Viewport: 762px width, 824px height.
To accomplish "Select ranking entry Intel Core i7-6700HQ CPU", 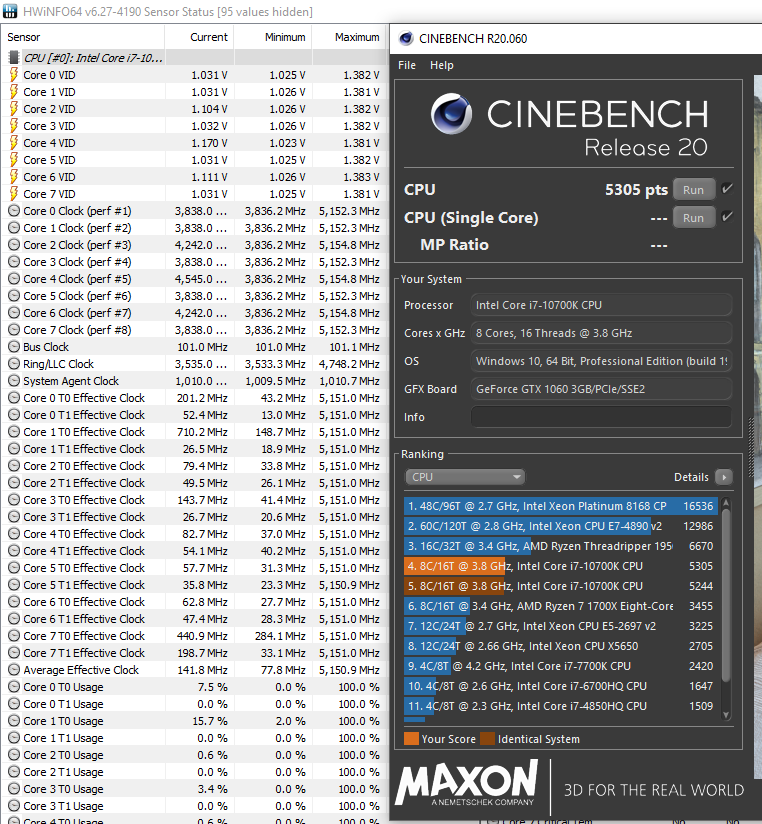I will [x=561, y=686].
